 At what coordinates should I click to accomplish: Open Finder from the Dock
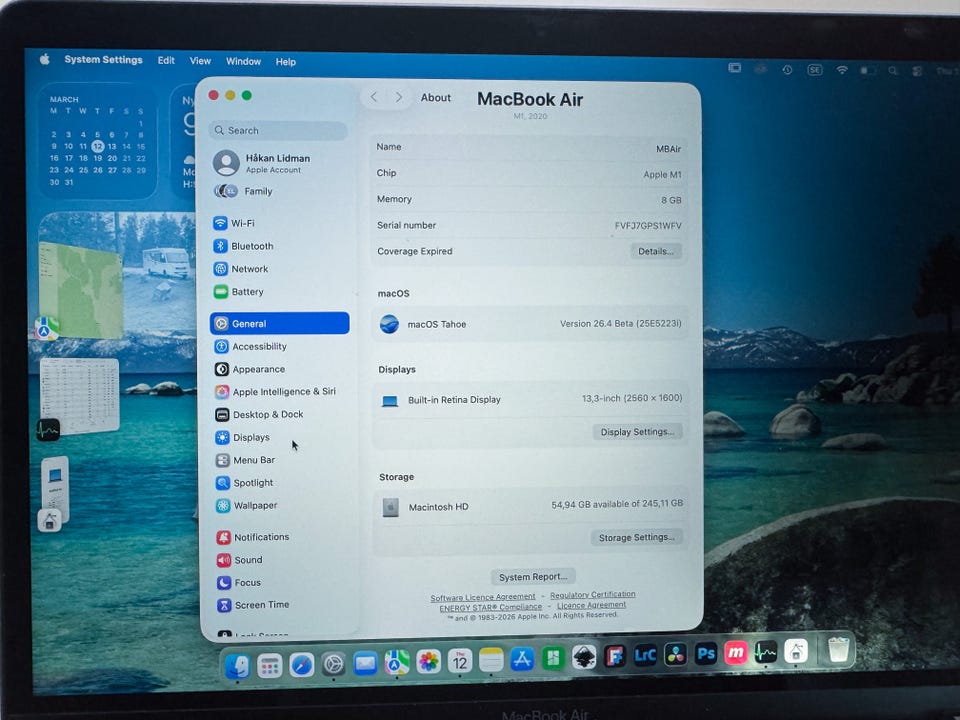tap(237, 666)
